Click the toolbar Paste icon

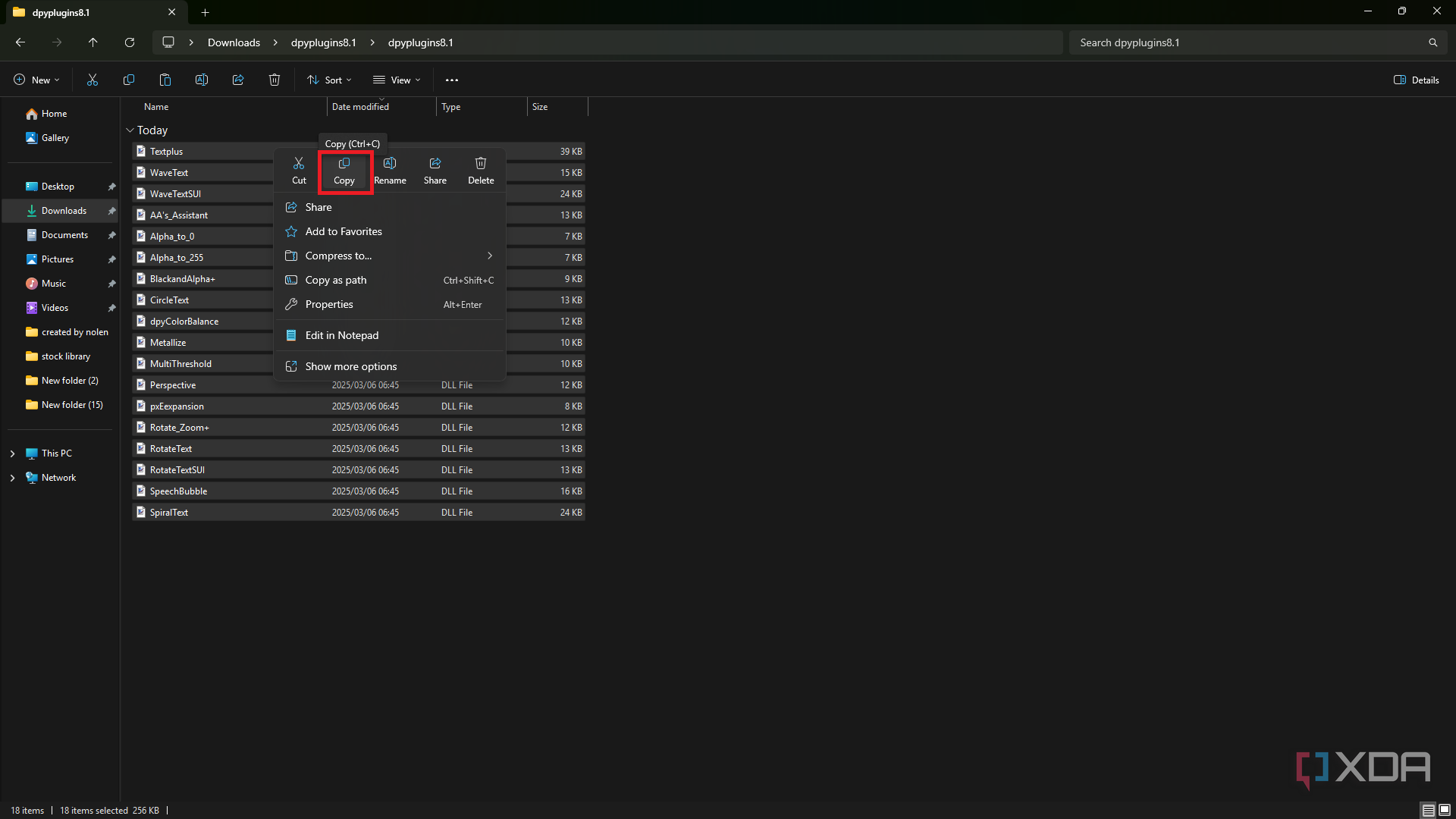(165, 80)
